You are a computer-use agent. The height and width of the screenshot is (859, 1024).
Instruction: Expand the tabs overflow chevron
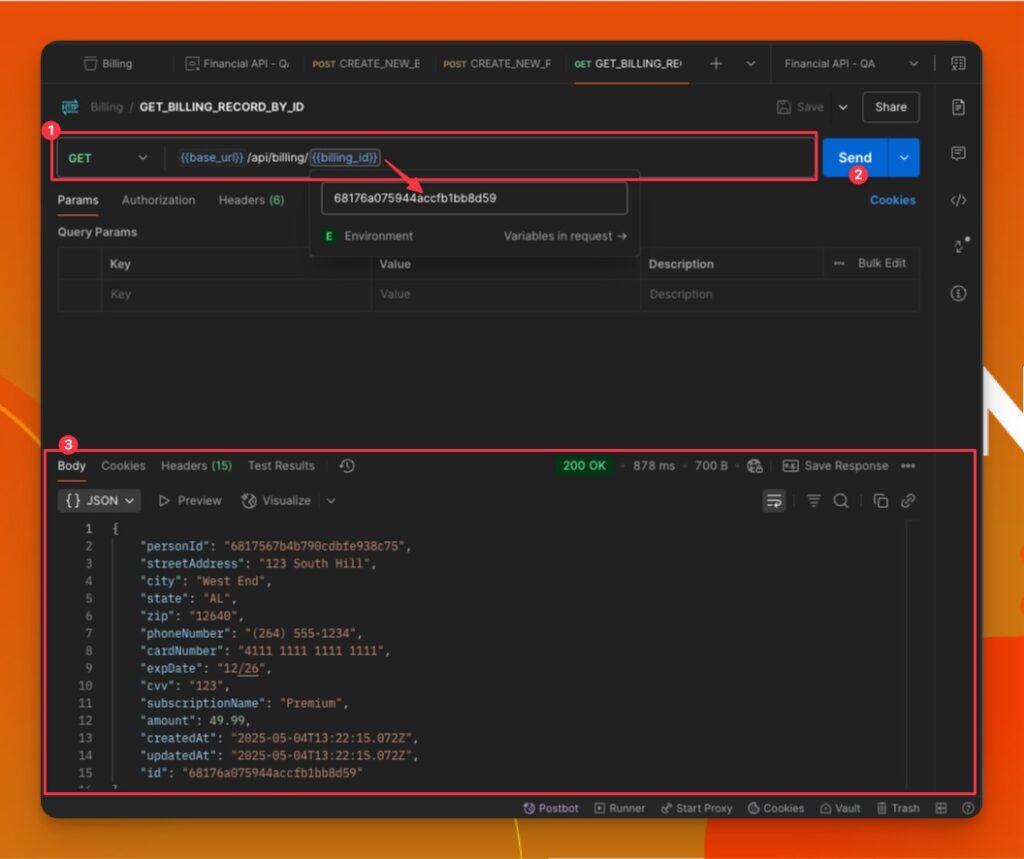(x=751, y=63)
